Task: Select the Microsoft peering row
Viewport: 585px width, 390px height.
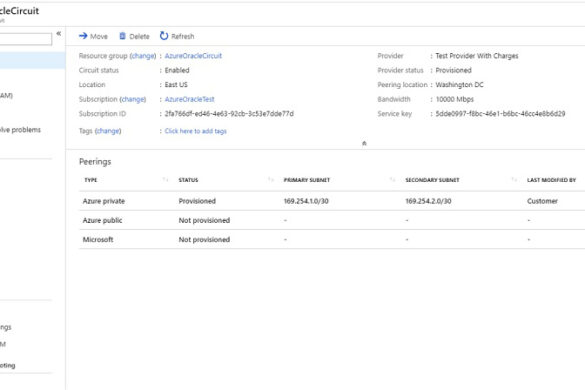Action: point(332,240)
